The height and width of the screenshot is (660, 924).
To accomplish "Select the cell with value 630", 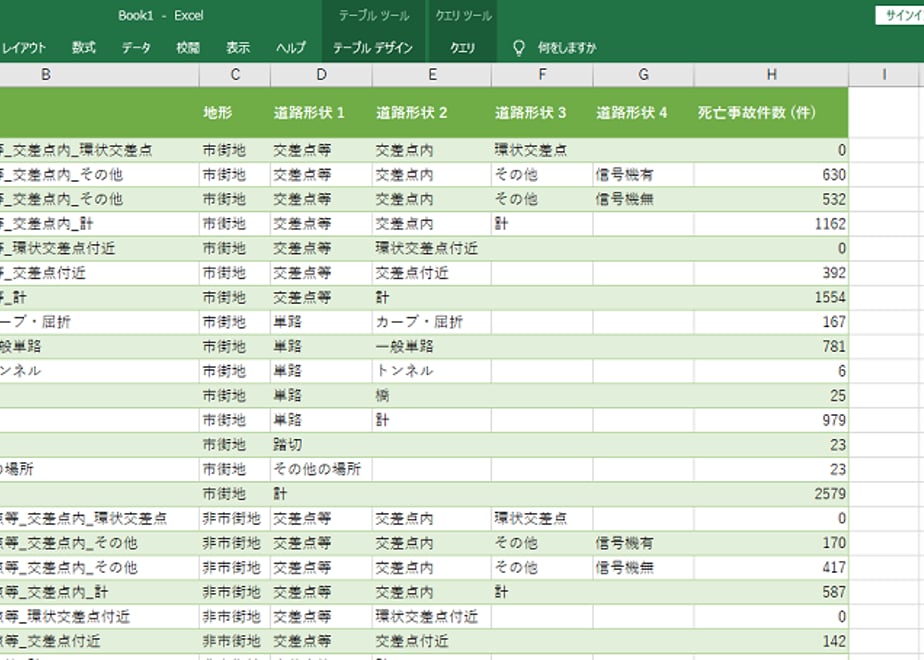I will click(771, 175).
